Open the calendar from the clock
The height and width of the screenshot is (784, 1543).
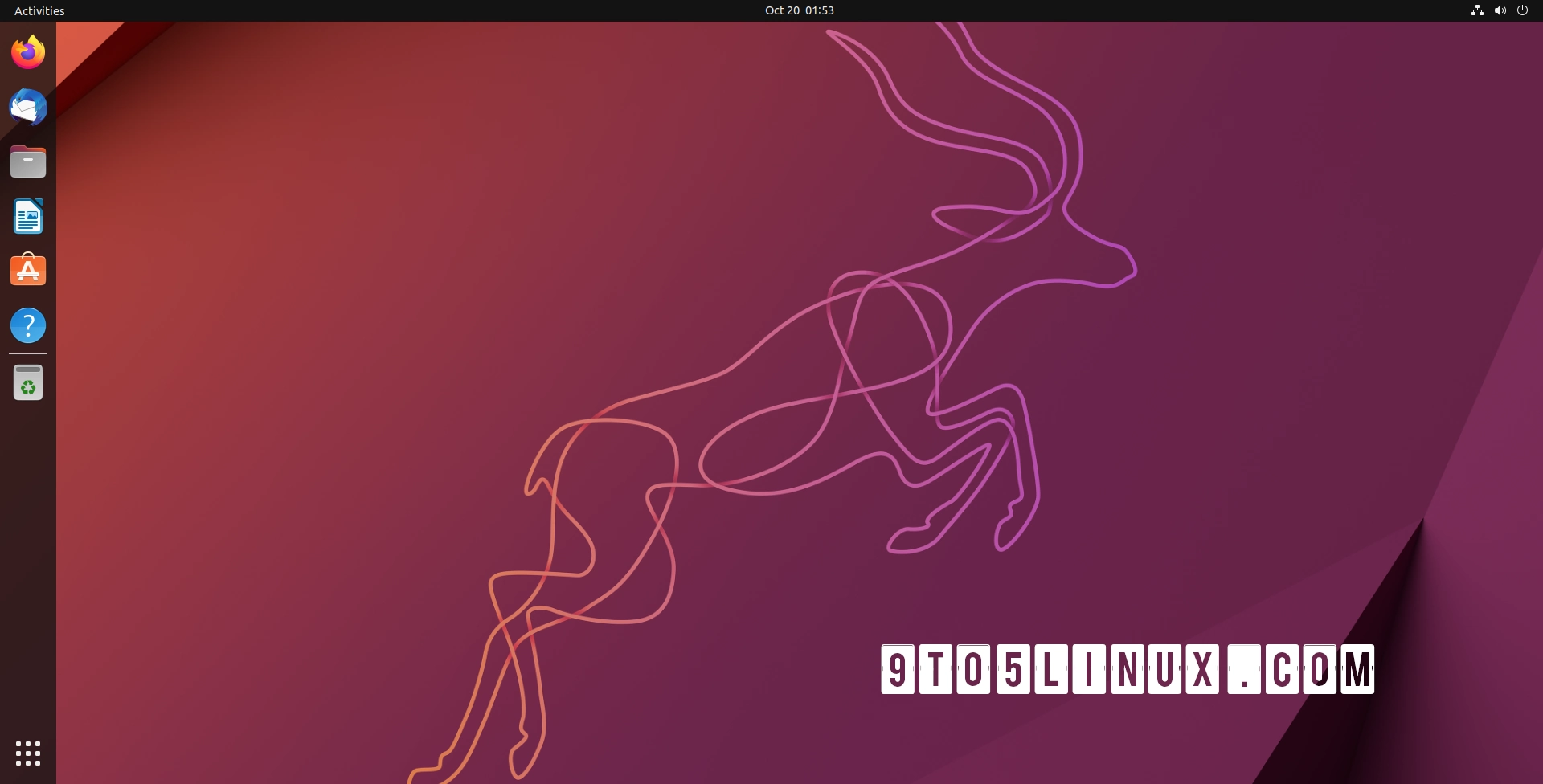click(799, 10)
